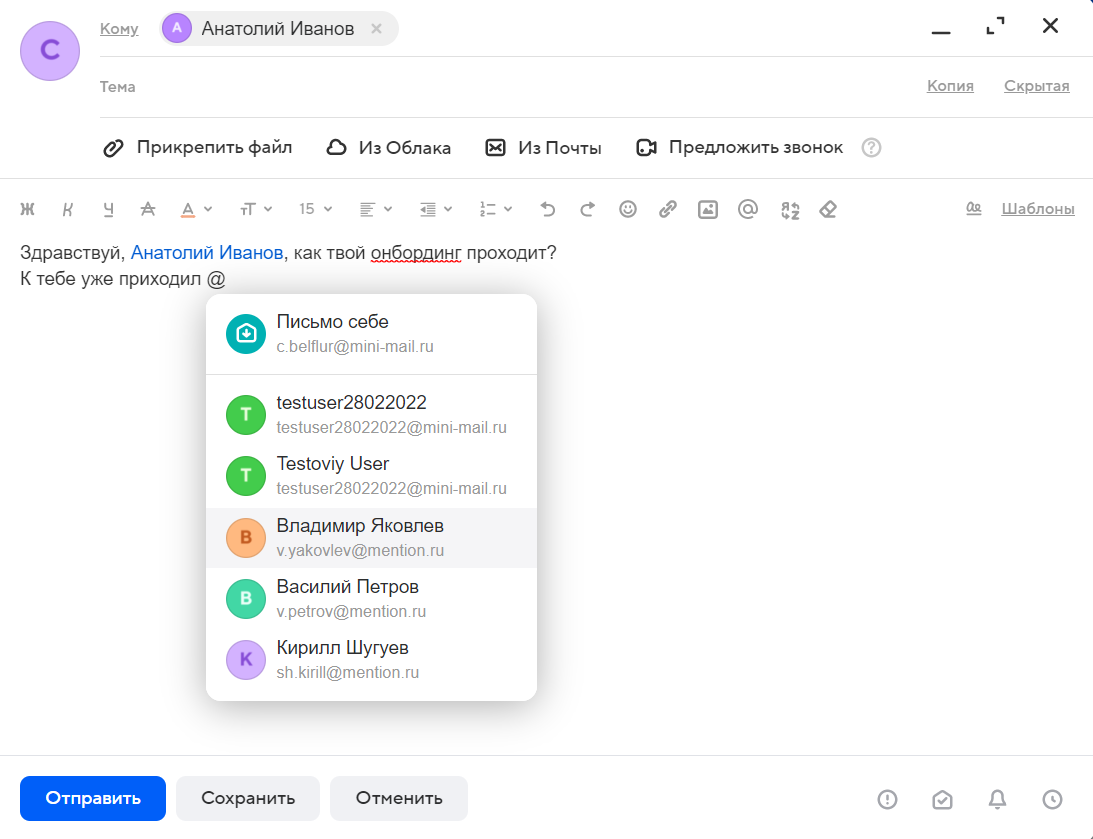Open the text alignment dropdown

pos(374,209)
